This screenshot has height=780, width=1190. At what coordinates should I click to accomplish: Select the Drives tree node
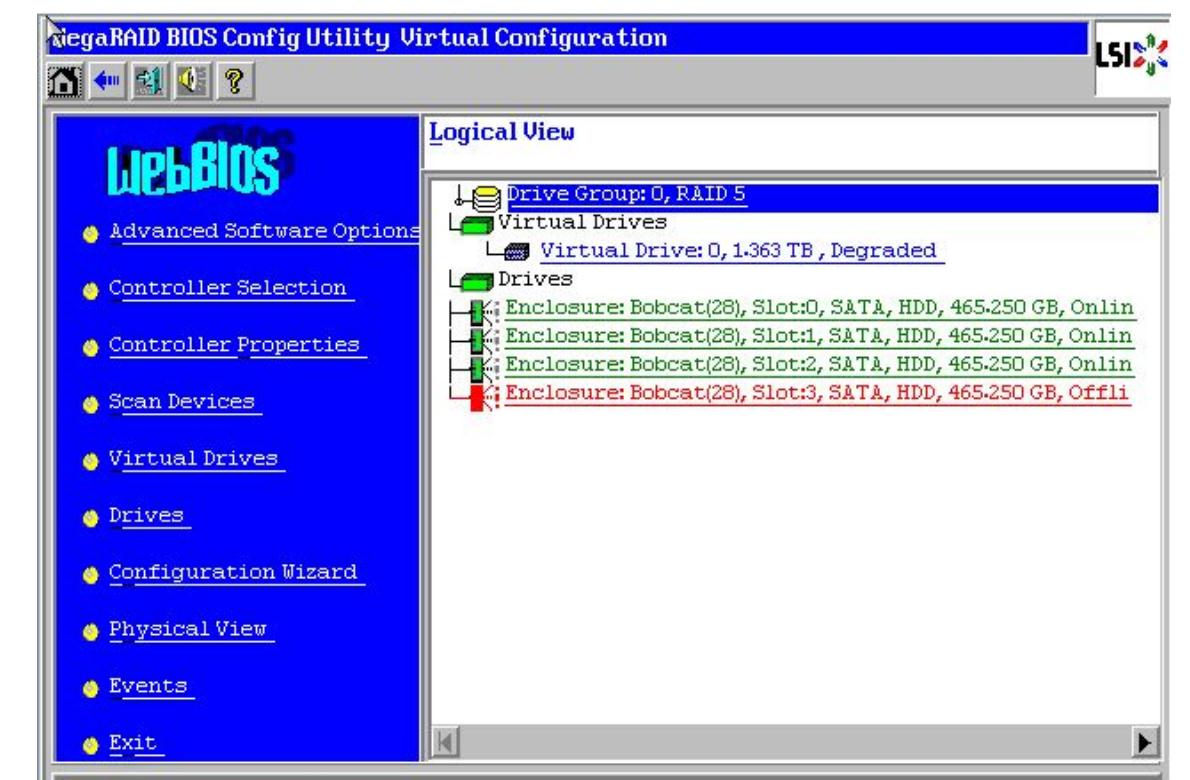(535, 279)
